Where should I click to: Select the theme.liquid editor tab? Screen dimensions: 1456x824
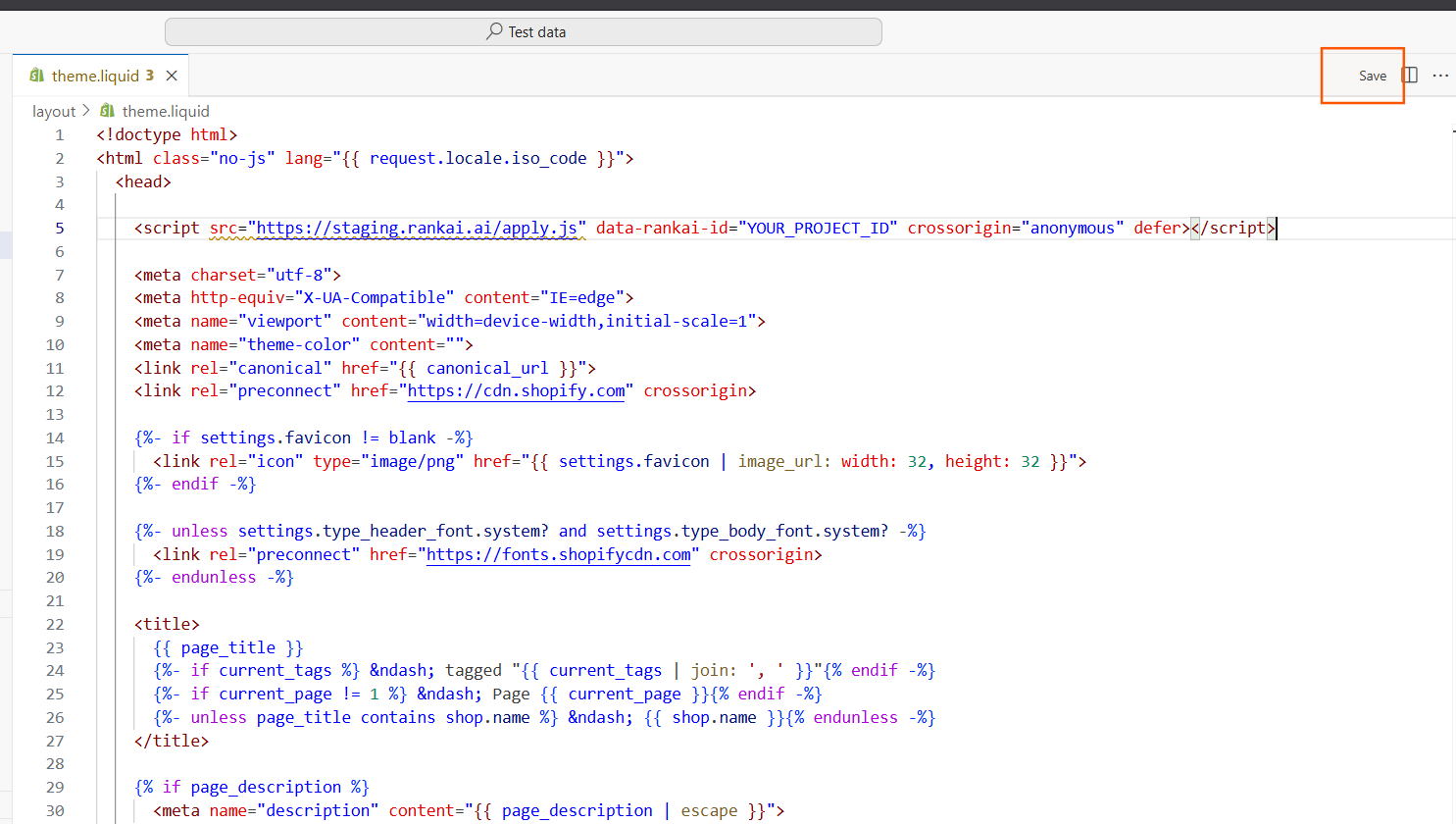pos(95,76)
